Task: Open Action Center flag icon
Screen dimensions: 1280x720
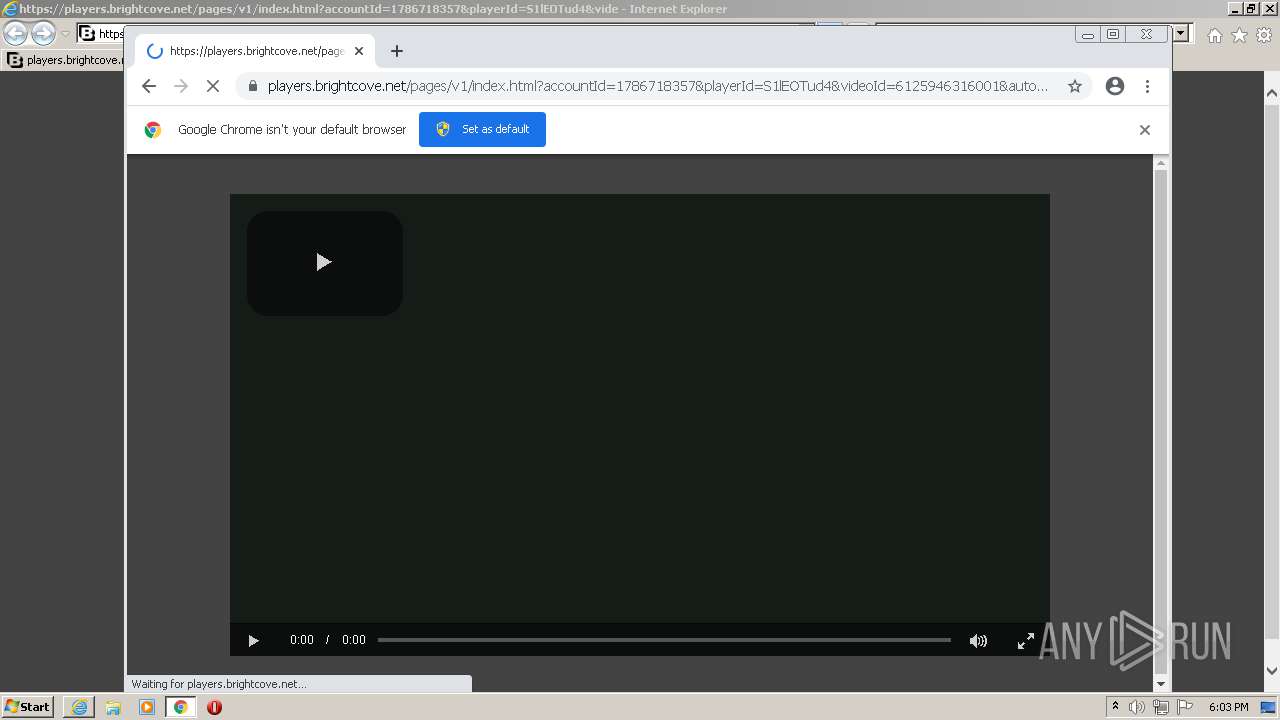Action: click(x=1185, y=707)
